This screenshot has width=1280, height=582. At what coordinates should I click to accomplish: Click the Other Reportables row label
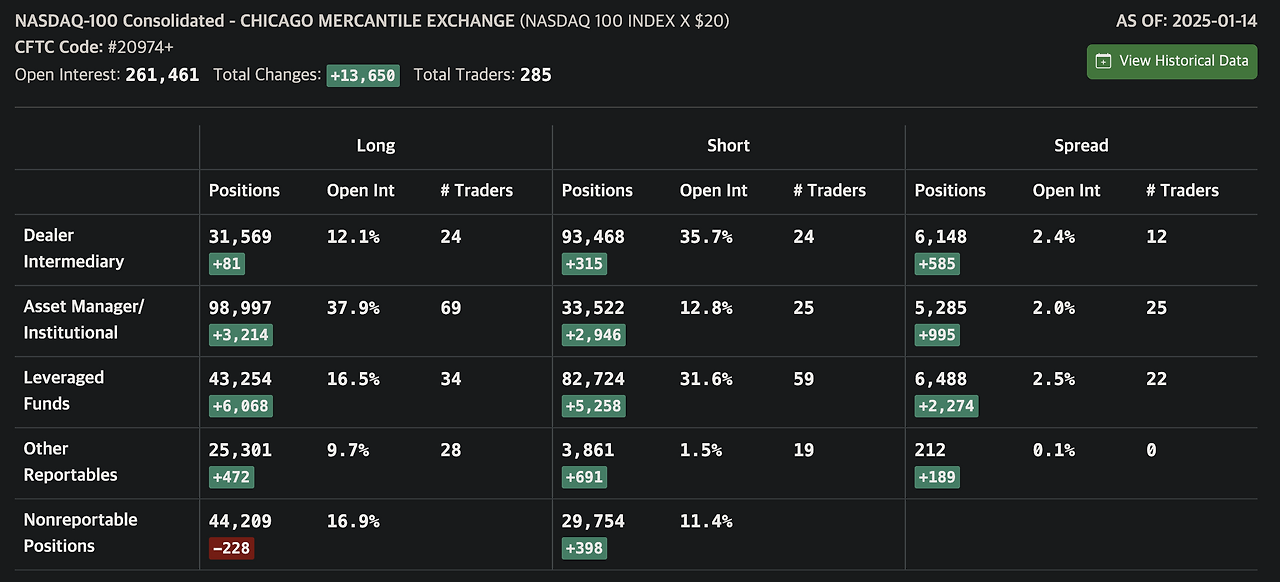(70, 461)
